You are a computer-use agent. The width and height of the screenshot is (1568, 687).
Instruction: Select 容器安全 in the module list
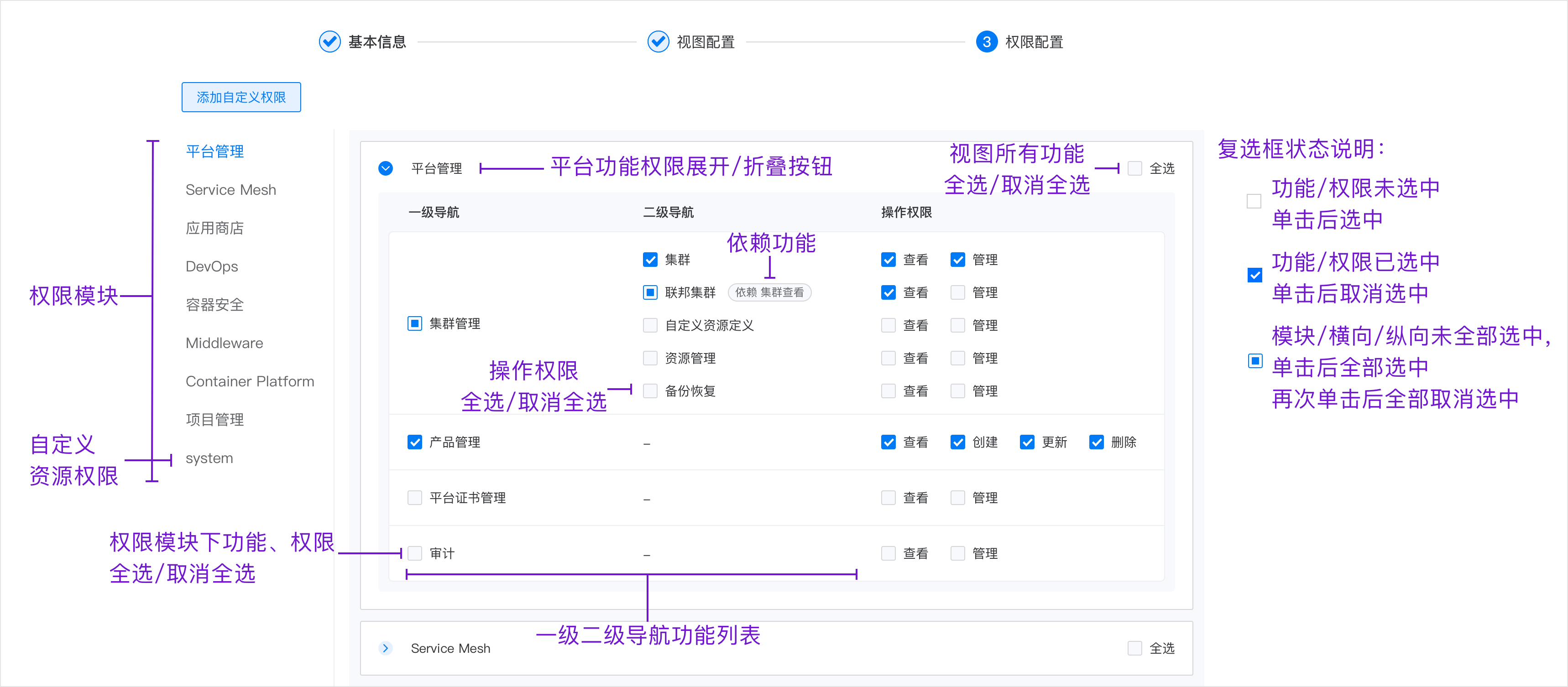coord(214,305)
